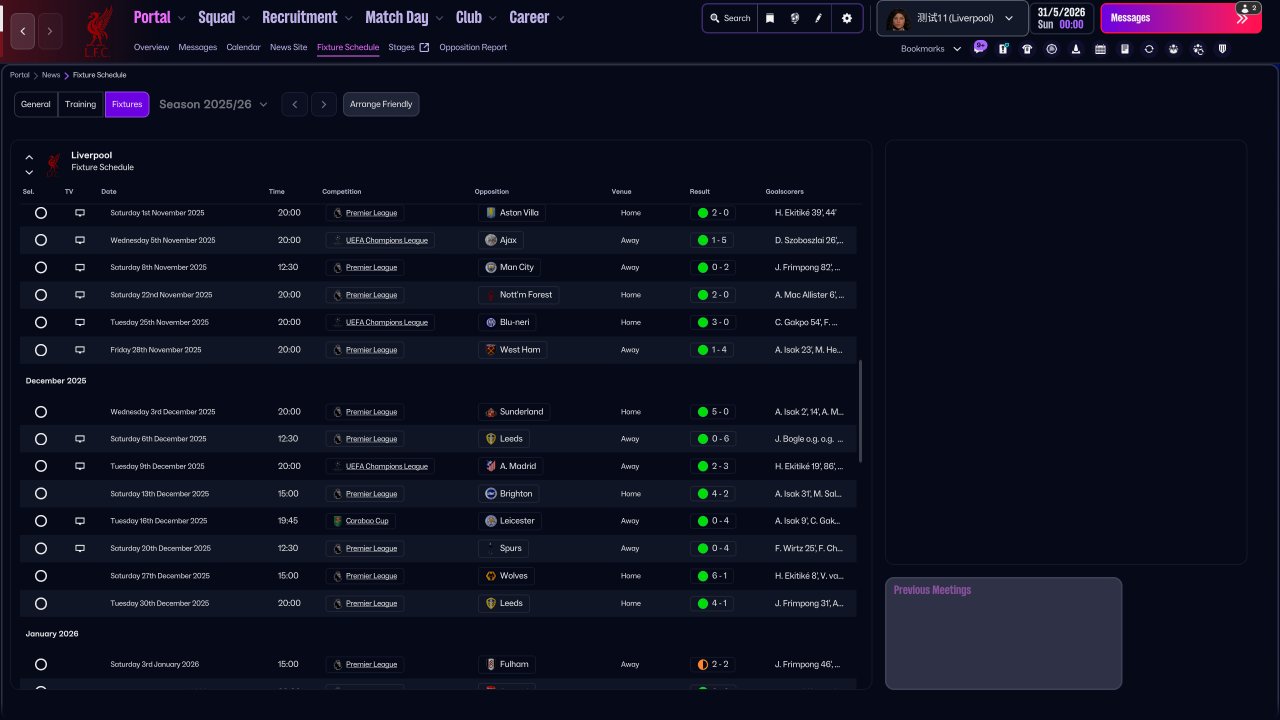Select the Ajax fixture radio button
This screenshot has height=720, width=1280.
(x=41, y=240)
